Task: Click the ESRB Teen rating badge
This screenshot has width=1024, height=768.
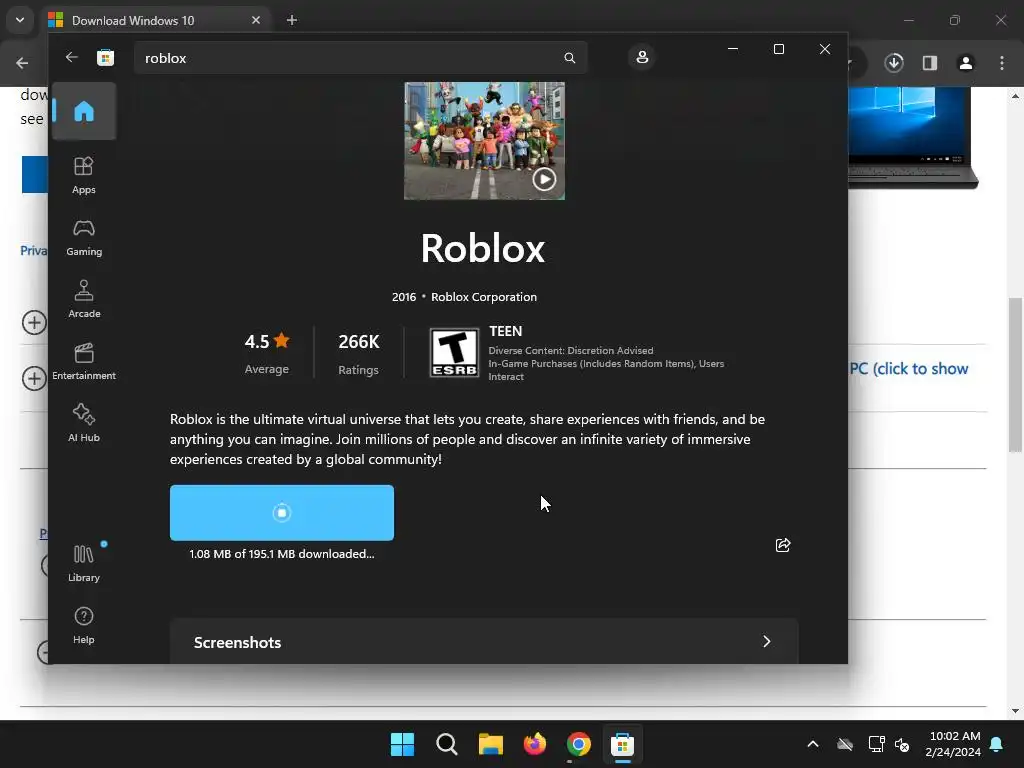Action: [454, 353]
